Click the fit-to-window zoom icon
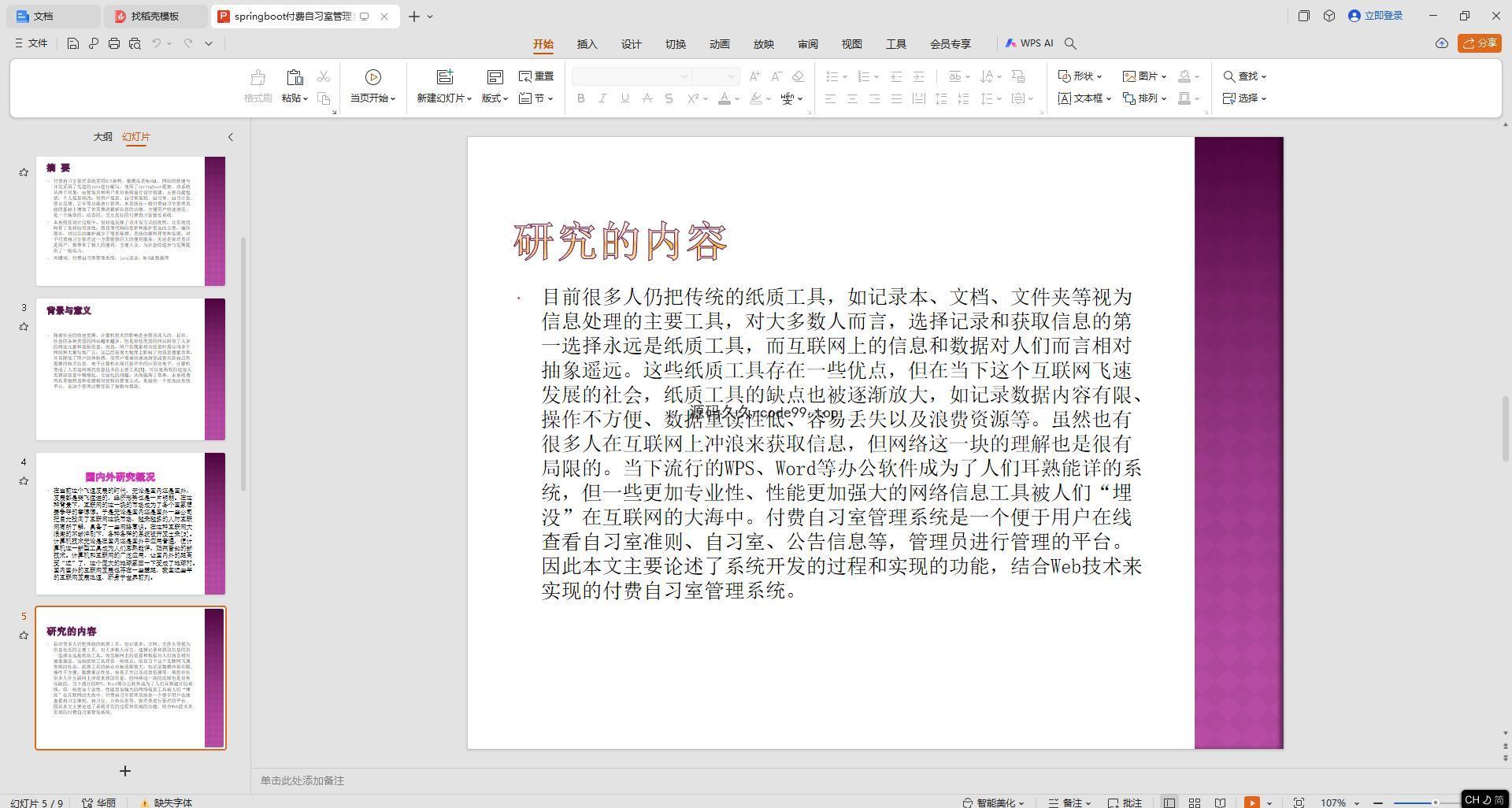 click(x=1299, y=802)
